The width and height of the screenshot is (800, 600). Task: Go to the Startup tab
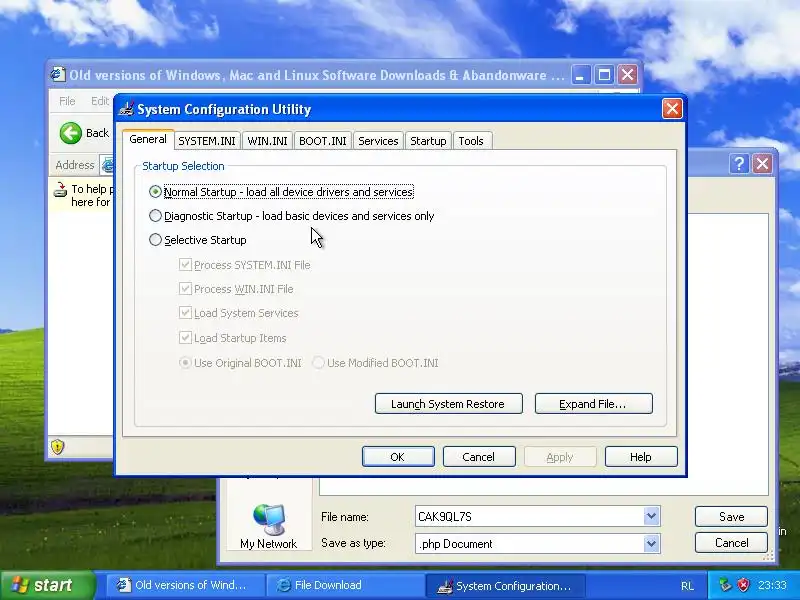click(428, 141)
